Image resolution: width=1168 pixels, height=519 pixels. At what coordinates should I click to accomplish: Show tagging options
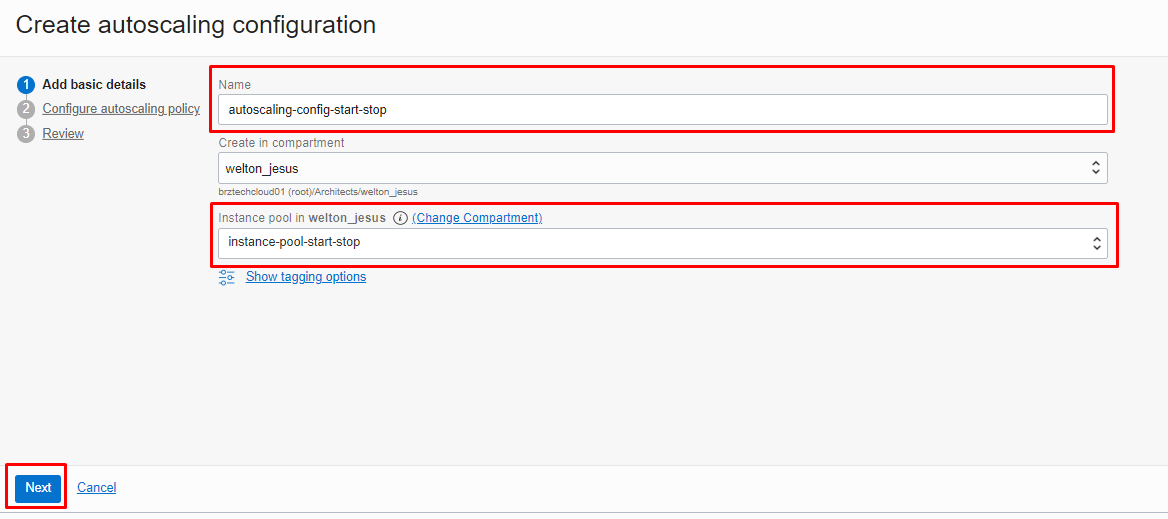[305, 277]
